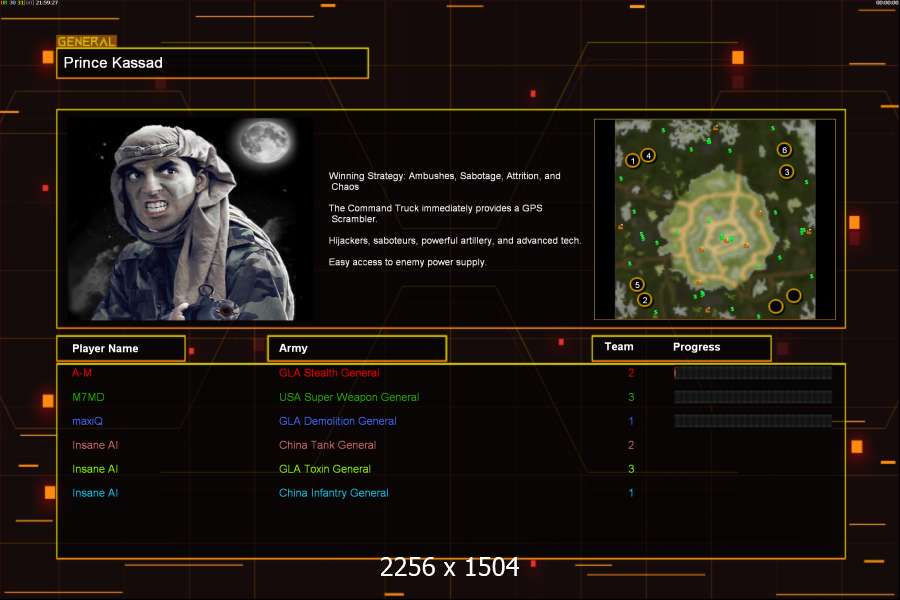The width and height of the screenshot is (900, 600).
Task: Select the Army column header
Action: coord(357,349)
